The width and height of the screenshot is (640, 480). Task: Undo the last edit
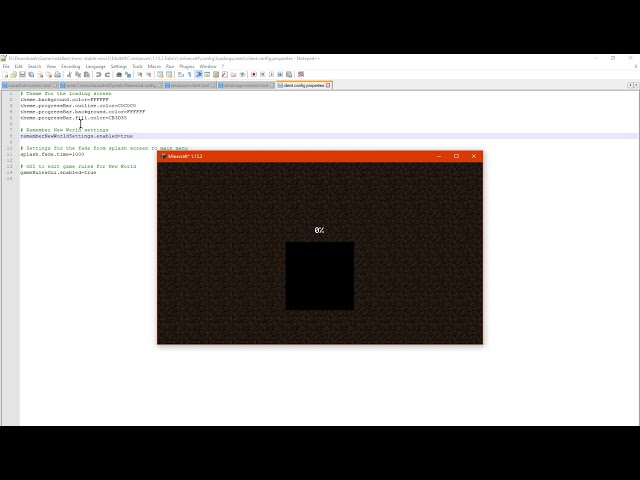(98, 75)
